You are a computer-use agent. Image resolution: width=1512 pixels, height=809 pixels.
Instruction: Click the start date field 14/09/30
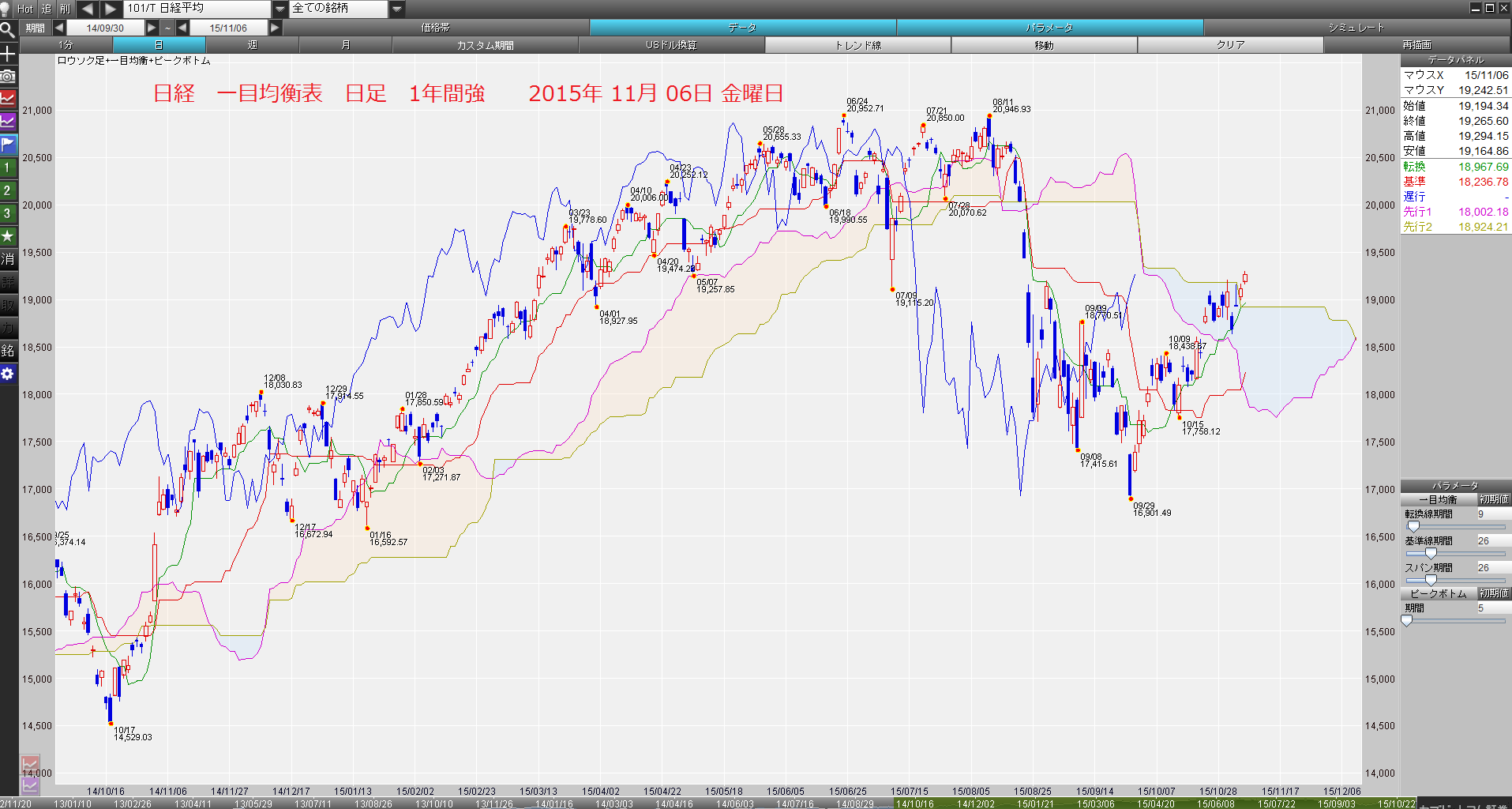tap(105, 28)
